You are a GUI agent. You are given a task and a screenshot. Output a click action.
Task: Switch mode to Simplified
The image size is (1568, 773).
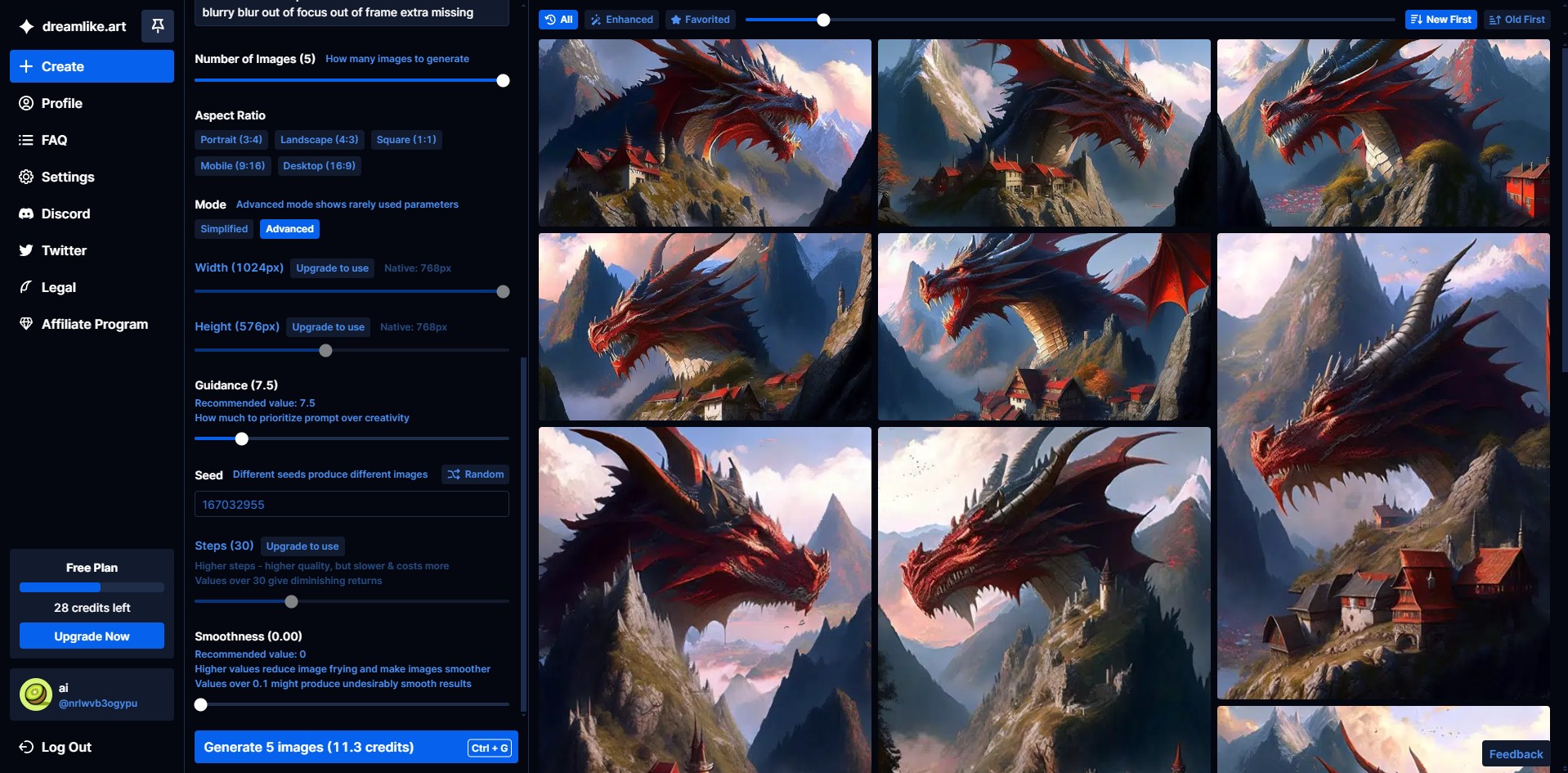[224, 229]
